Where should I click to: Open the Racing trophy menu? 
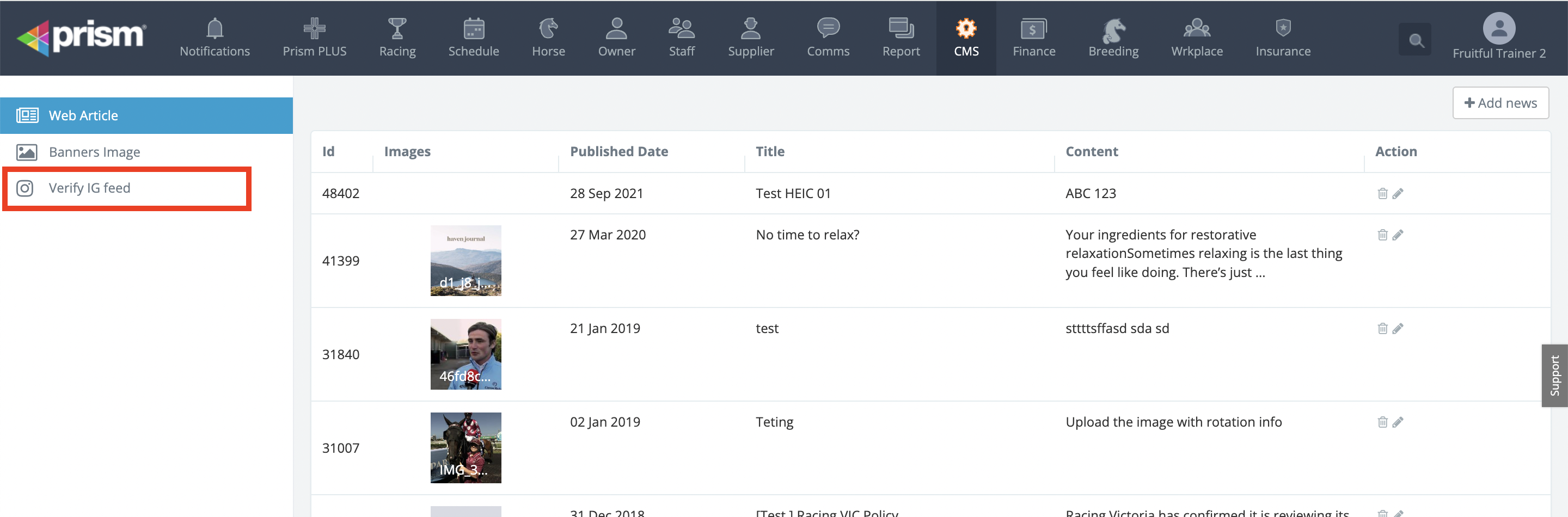[397, 38]
